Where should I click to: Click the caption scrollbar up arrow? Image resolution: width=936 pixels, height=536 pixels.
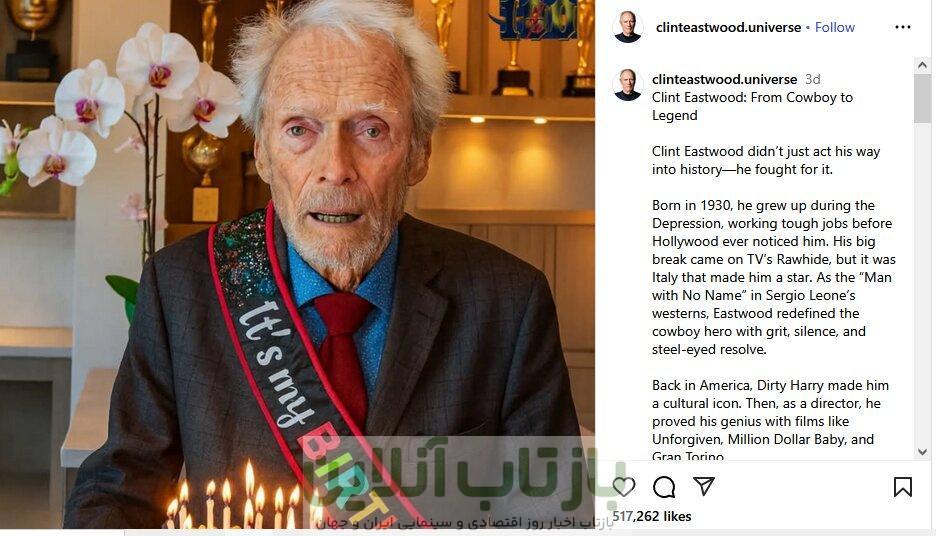(x=922, y=65)
